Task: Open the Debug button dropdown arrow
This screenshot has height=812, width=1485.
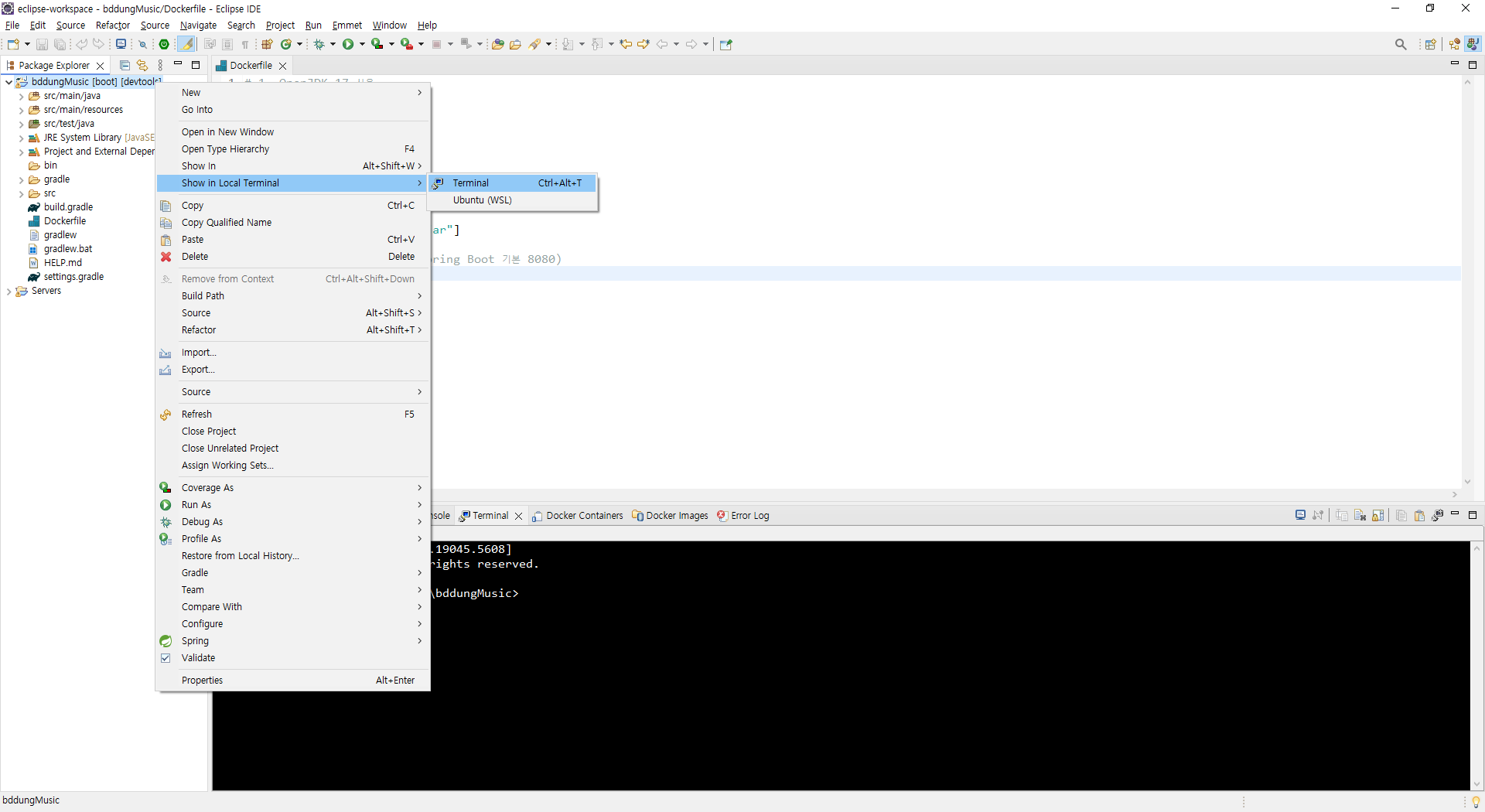Action: pyautogui.click(x=333, y=44)
